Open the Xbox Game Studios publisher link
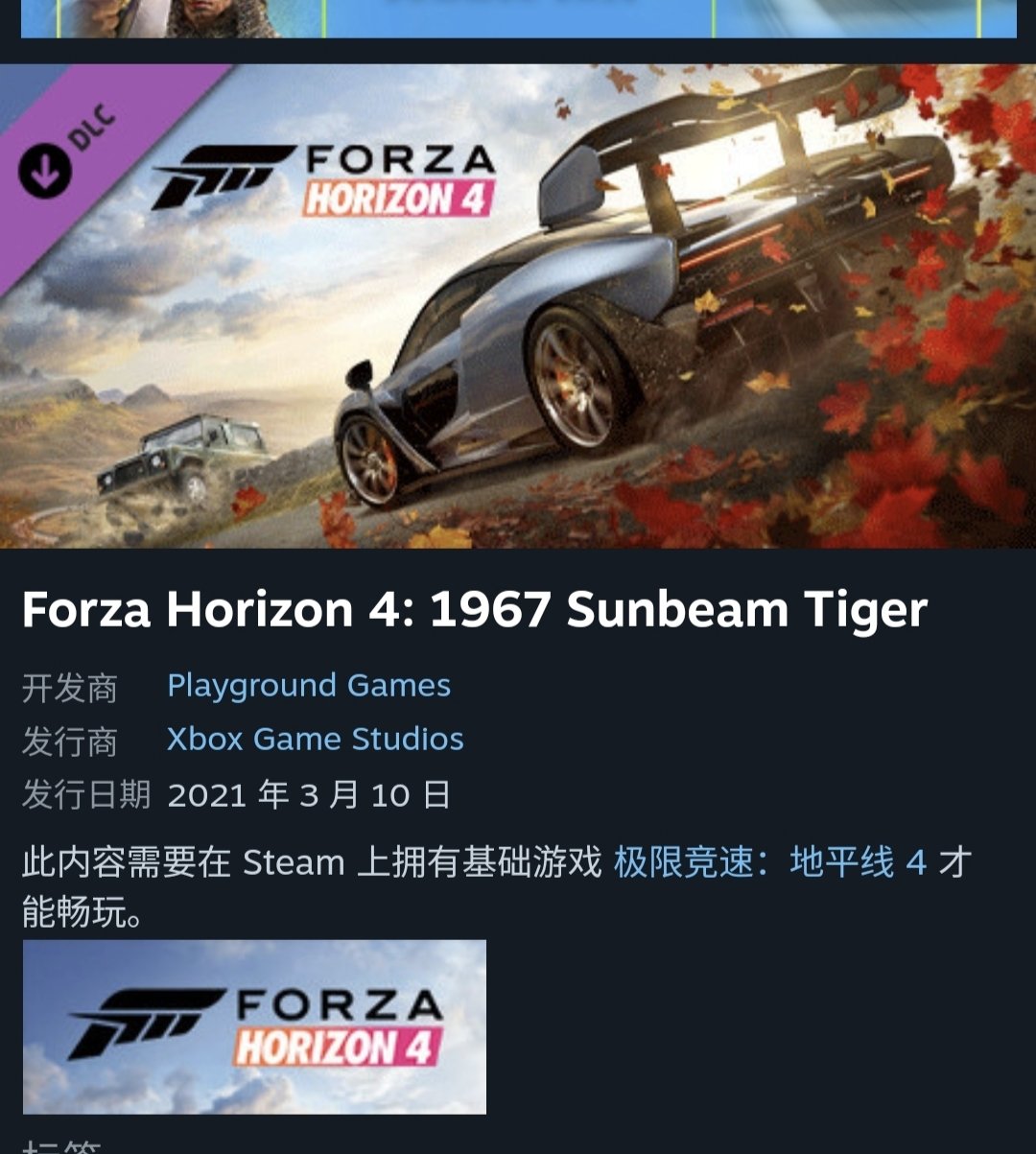 click(x=316, y=740)
